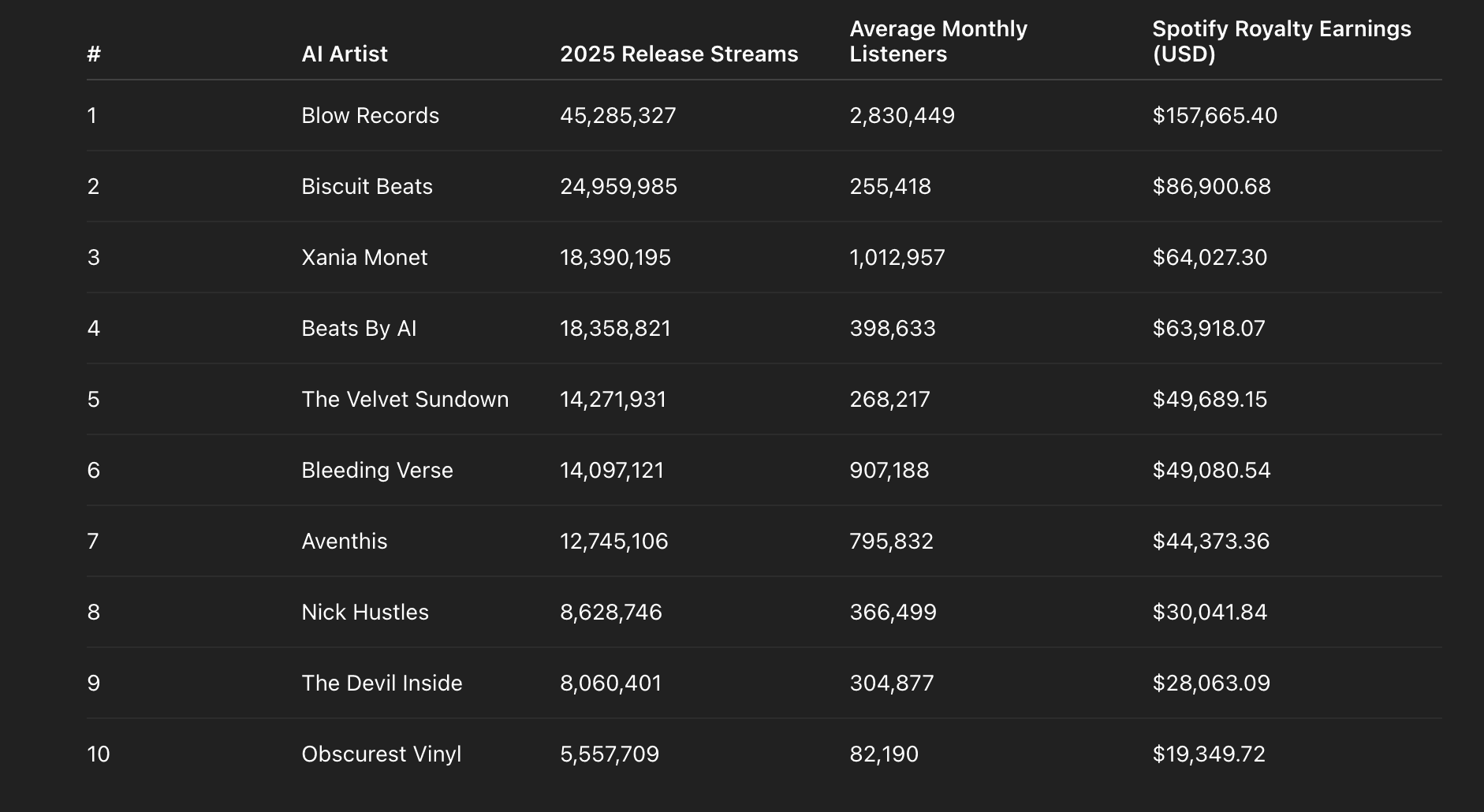The image size is (1484, 812).
Task: Click the Xania Monet artist name
Action: point(364,257)
